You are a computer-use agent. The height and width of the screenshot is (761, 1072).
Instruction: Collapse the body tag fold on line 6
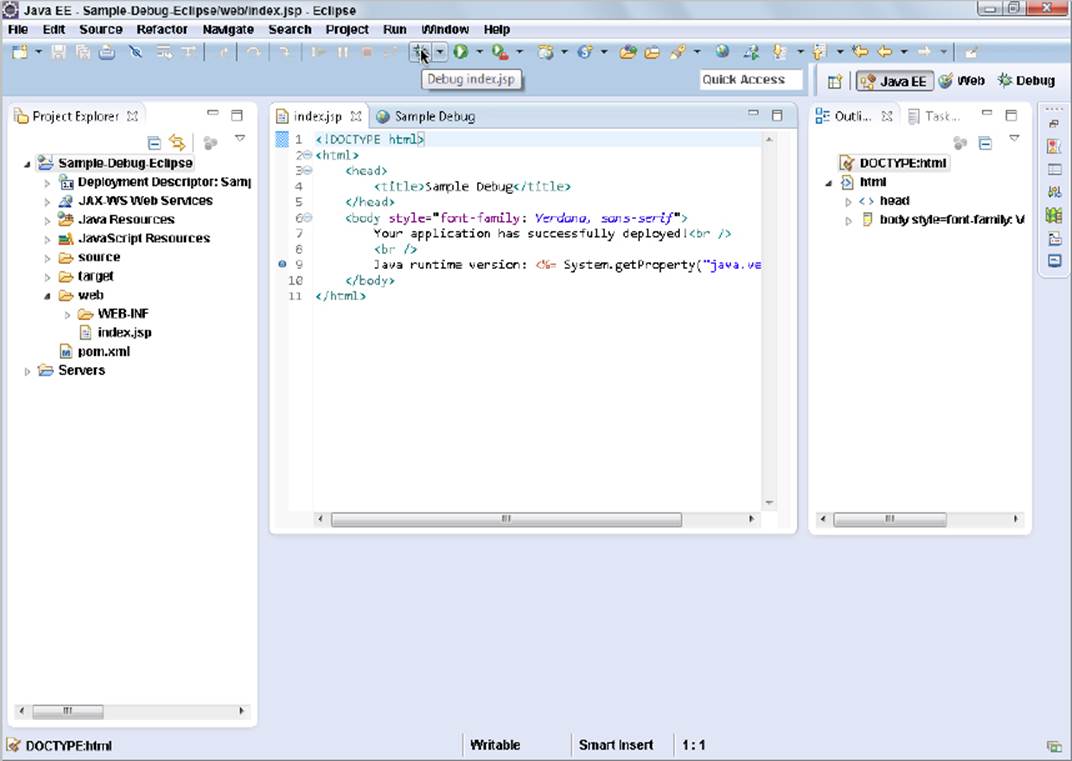tap(308, 217)
